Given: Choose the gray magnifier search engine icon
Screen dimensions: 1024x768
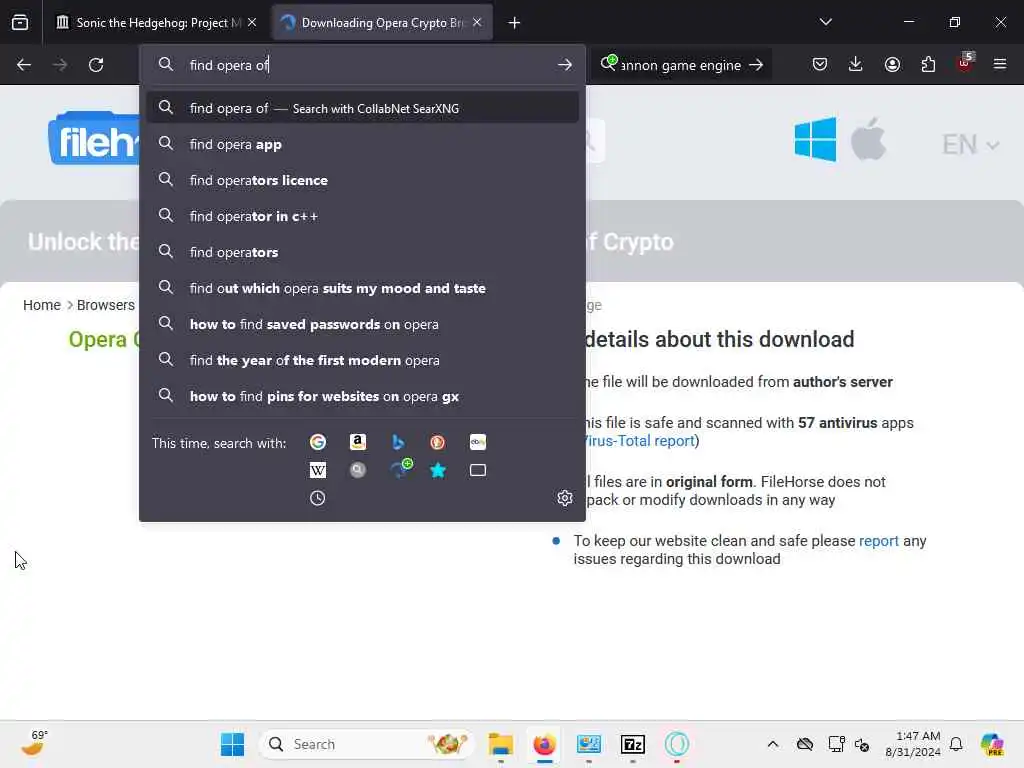Looking at the screenshot, I should (x=357, y=470).
